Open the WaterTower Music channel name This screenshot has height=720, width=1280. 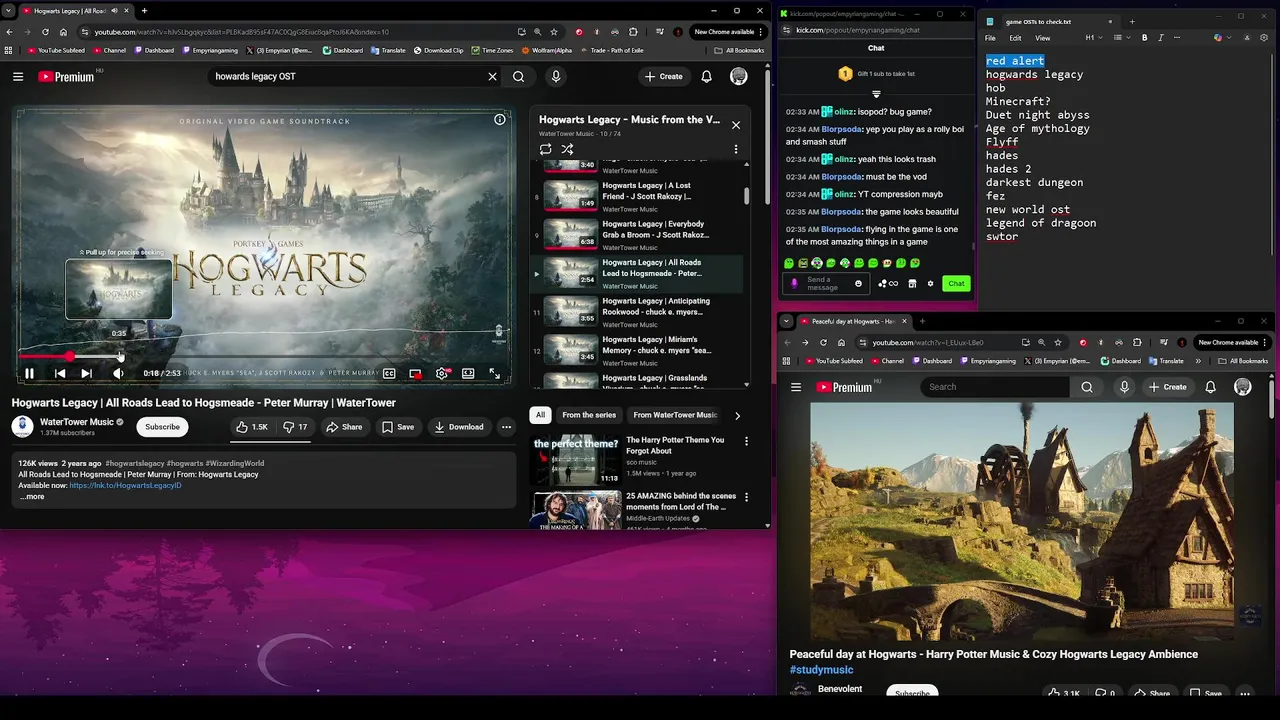click(x=76, y=422)
